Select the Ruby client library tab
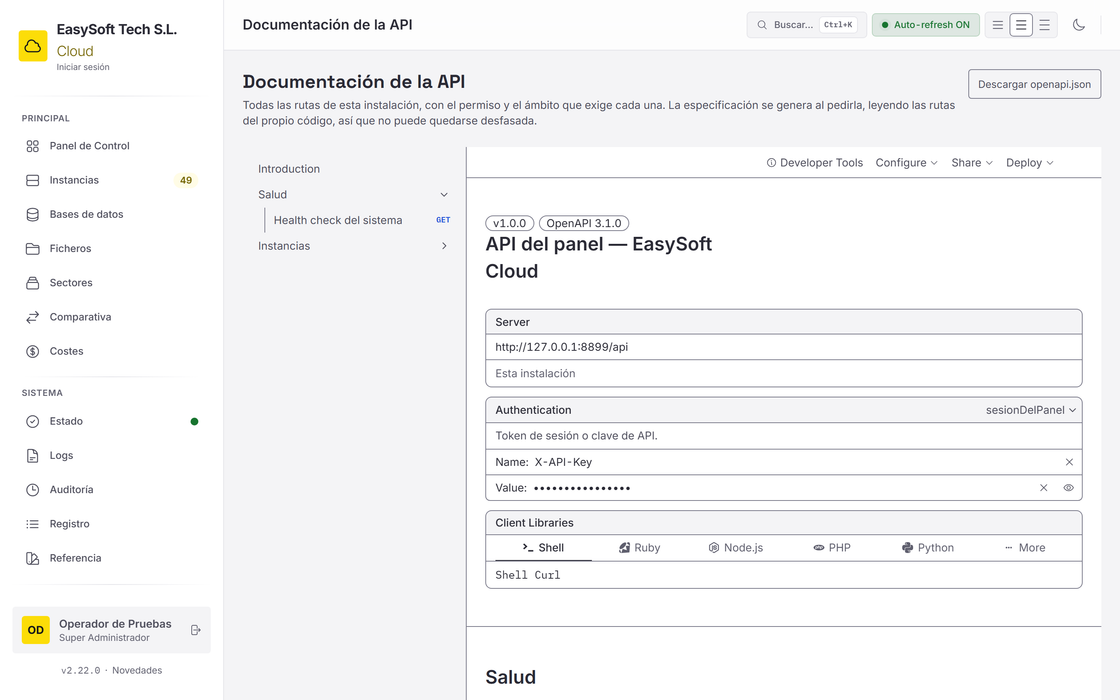This screenshot has width=1120, height=700. coord(639,548)
